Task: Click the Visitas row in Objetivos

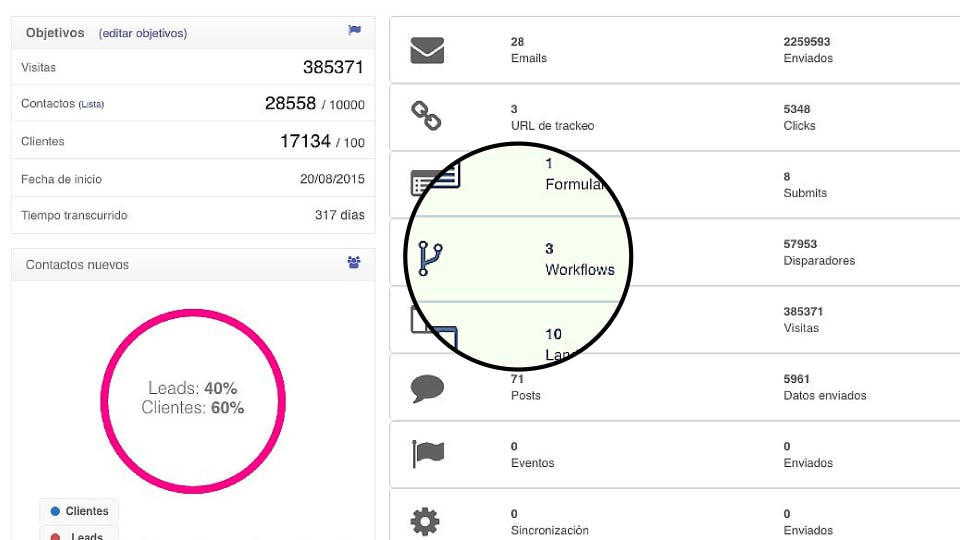Action: point(193,67)
